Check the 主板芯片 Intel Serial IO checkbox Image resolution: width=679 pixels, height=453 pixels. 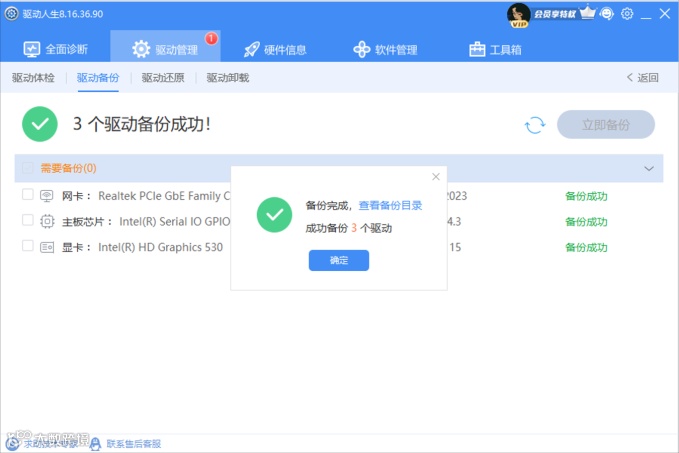pyautogui.click(x=27, y=220)
